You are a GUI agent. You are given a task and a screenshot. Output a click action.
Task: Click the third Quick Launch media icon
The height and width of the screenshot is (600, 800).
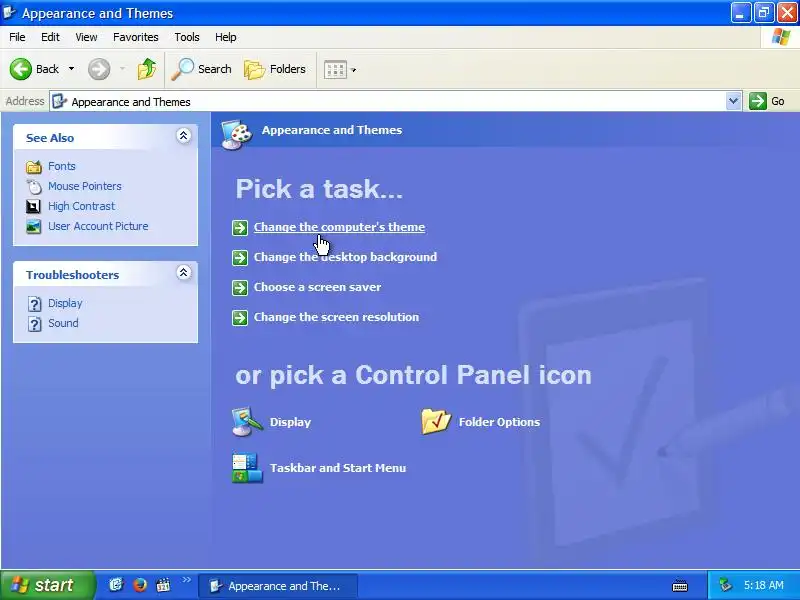pos(163,585)
